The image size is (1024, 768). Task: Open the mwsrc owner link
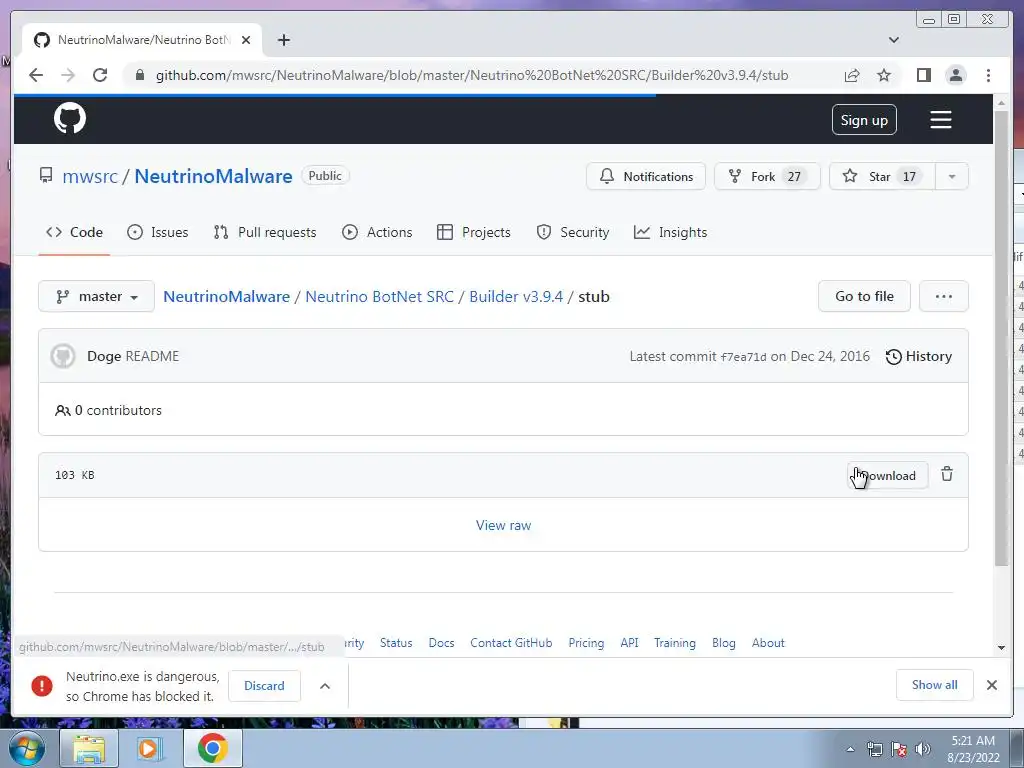[x=90, y=176]
